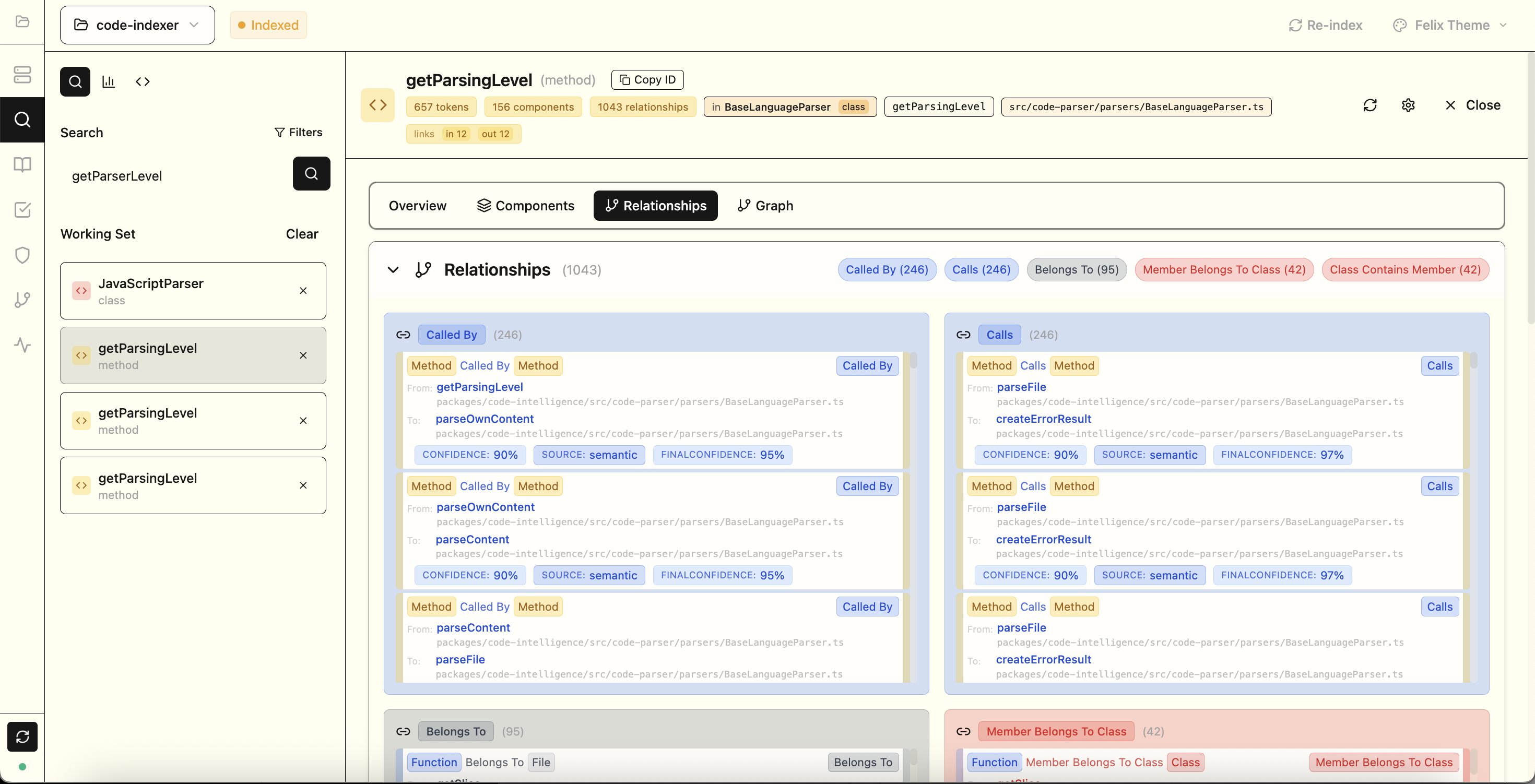Click the bar chart icon above Search
The image size is (1535, 784).
(x=109, y=81)
